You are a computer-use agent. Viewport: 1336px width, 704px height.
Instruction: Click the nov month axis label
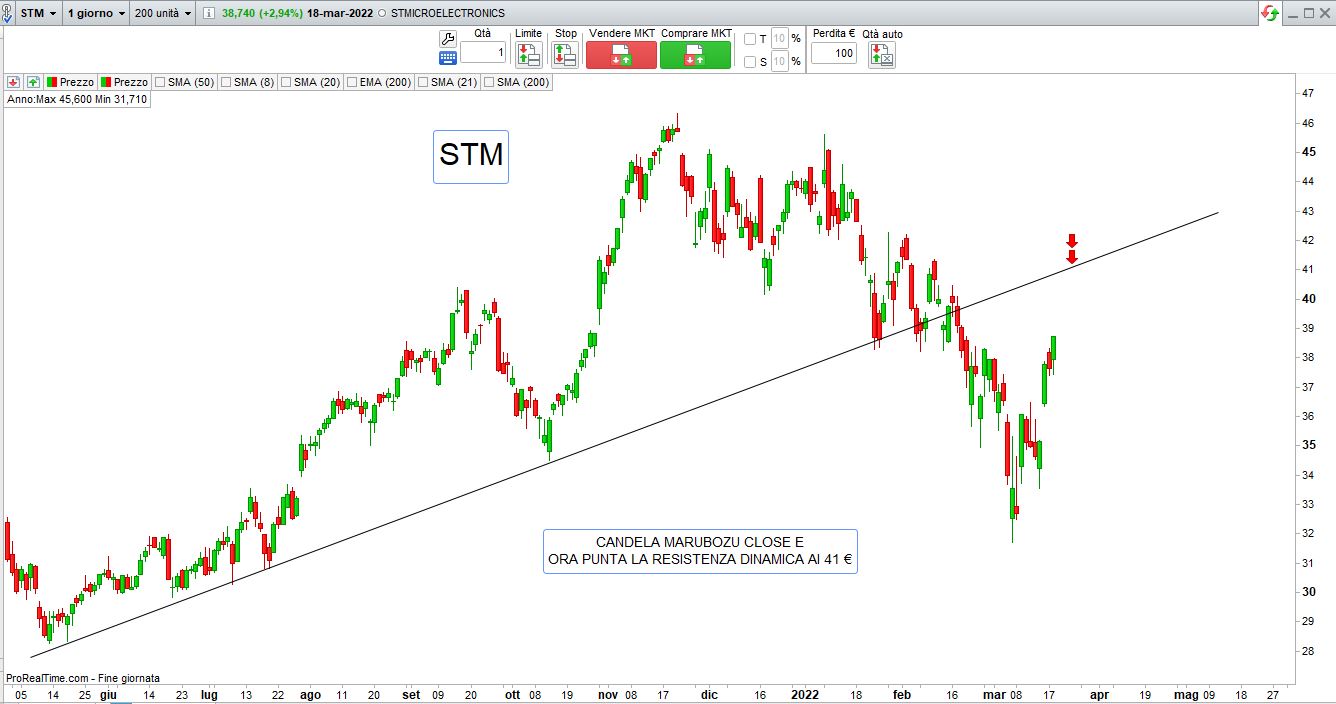coord(608,693)
